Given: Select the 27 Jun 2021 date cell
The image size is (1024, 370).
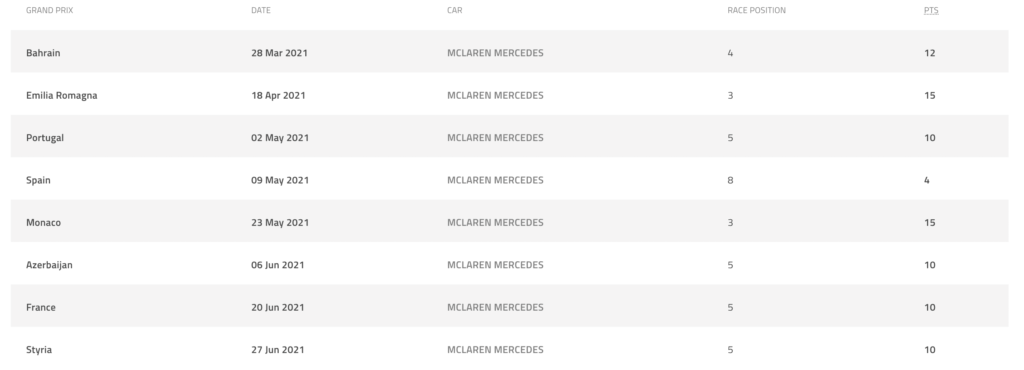Looking at the screenshot, I should point(278,350).
